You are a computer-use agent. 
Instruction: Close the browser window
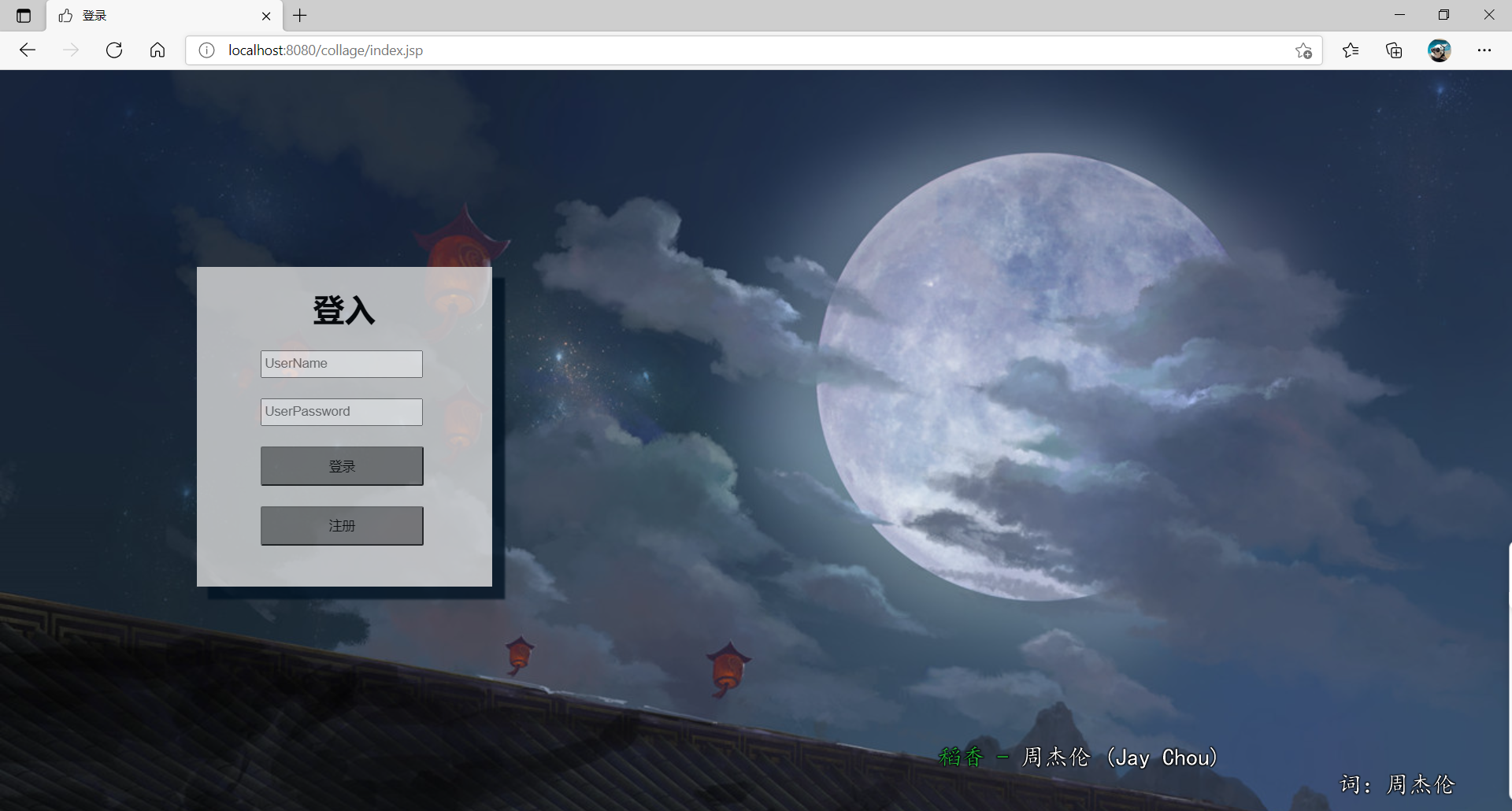click(x=1489, y=15)
